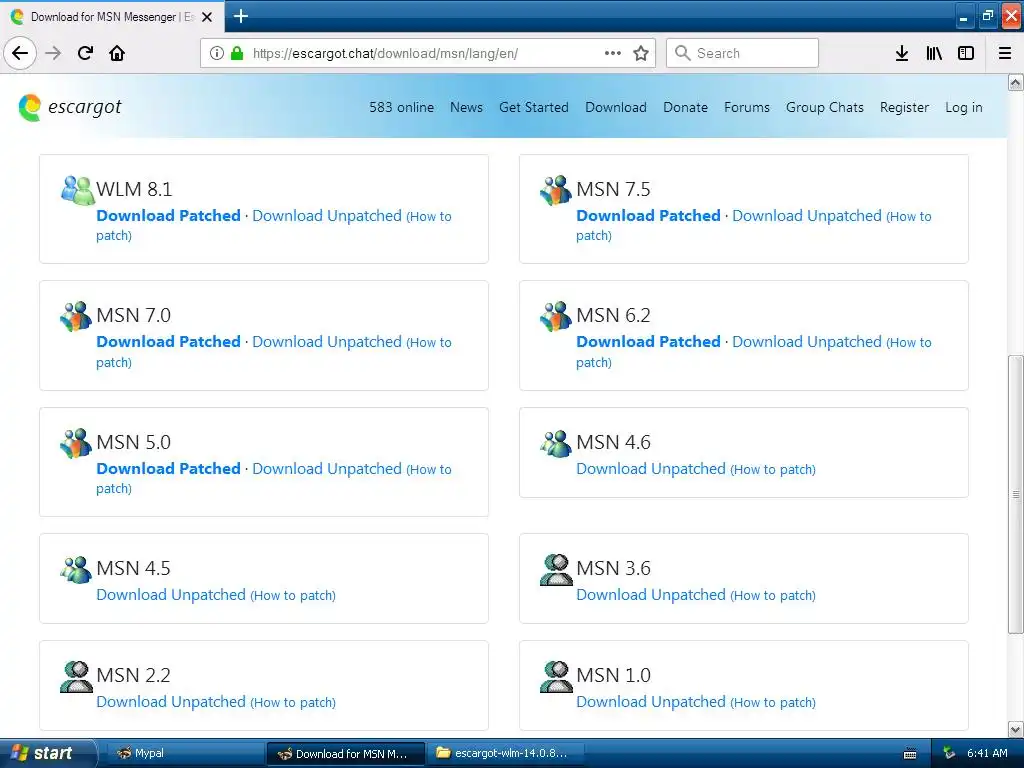This screenshot has height=768, width=1024.
Task: Click the MSN 1.0 person icon
Action: 556,677
